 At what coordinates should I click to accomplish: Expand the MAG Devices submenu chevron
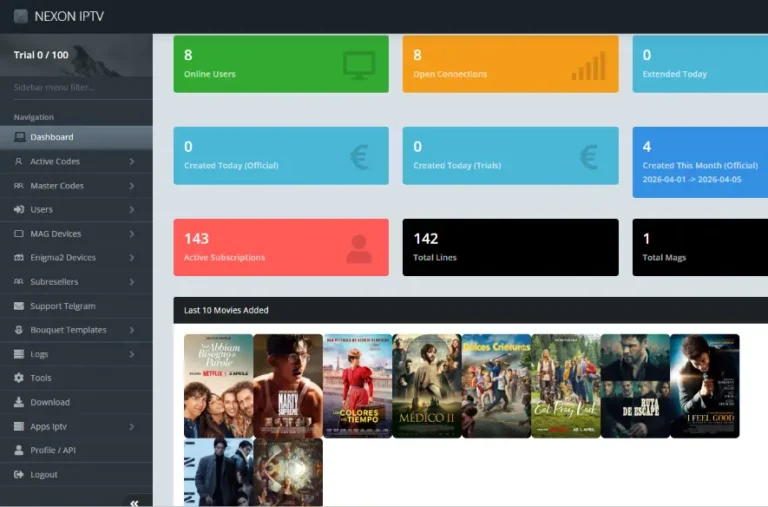tap(132, 234)
